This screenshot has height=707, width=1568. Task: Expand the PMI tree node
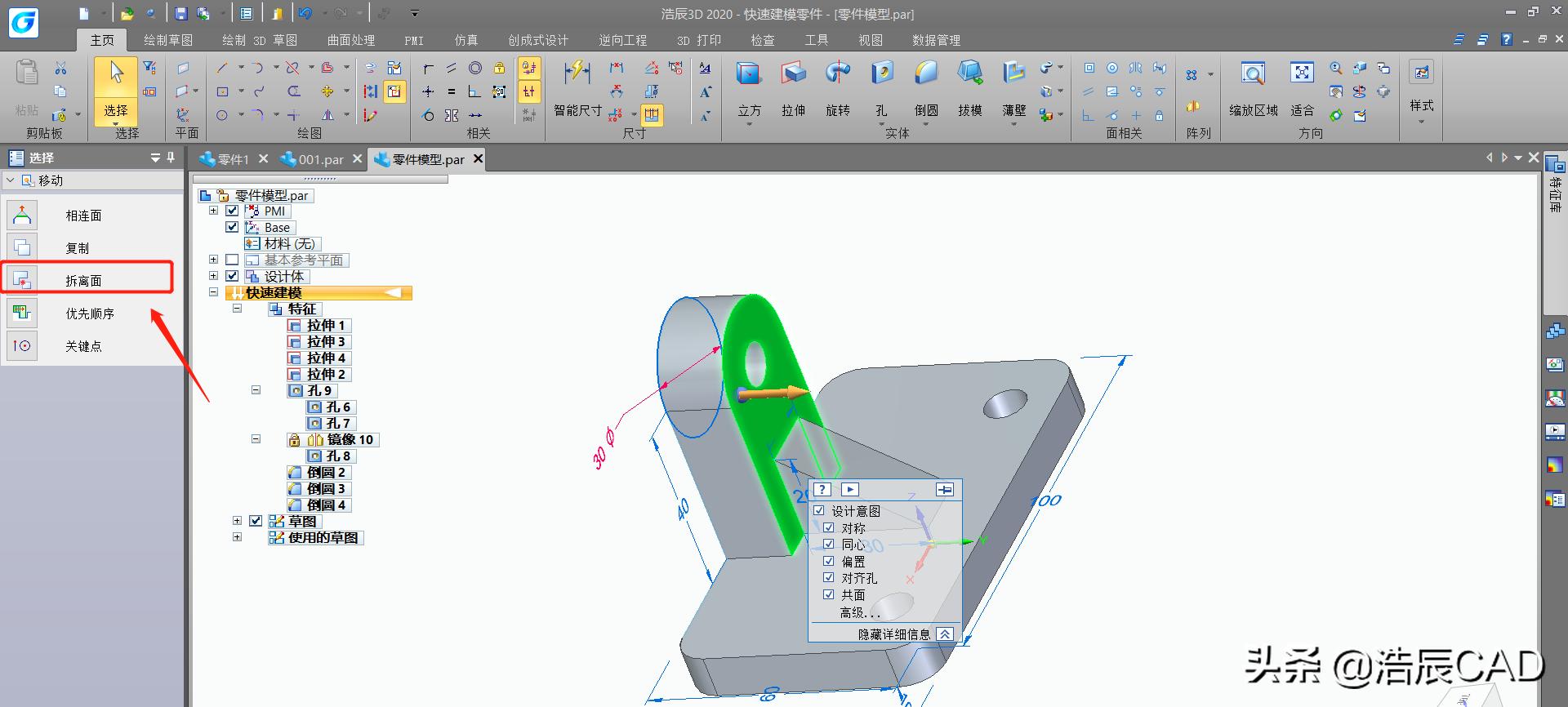click(213, 211)
